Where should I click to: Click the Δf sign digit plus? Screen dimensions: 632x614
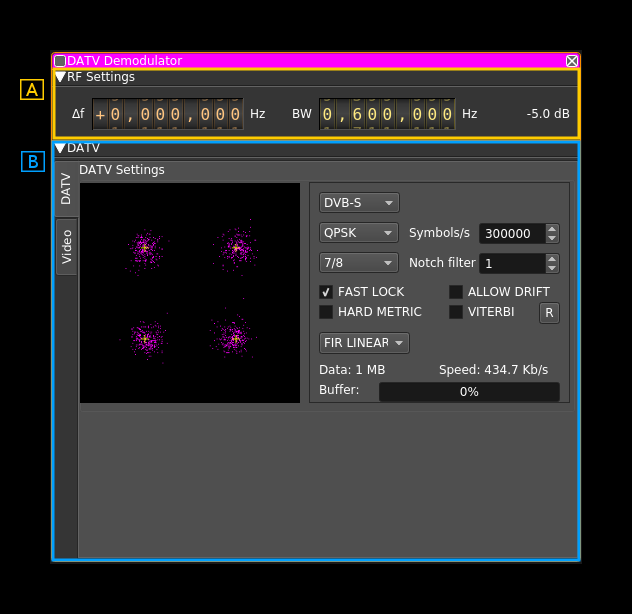click(100, 114)
